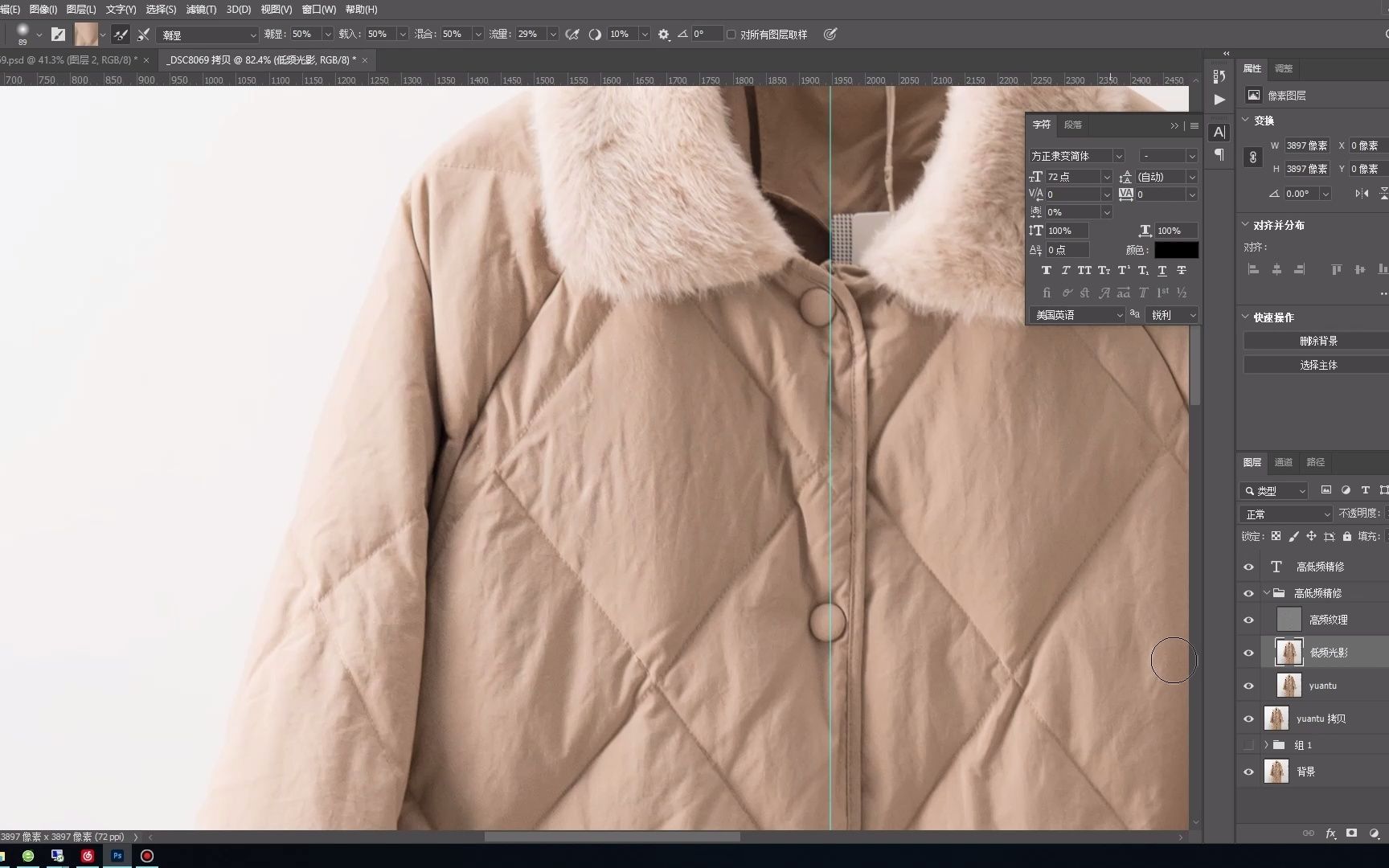Open Photoshop from the taskbar

click(117, 856)
